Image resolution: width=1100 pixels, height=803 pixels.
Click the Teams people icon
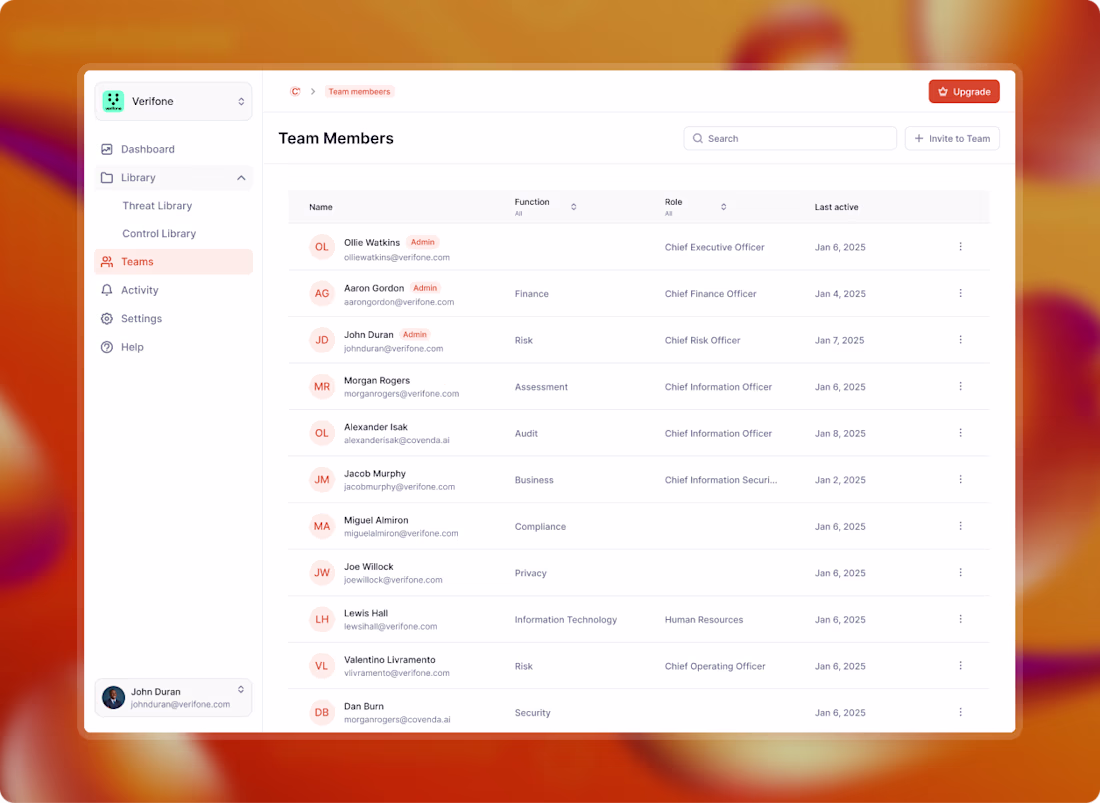coord(107,262)
